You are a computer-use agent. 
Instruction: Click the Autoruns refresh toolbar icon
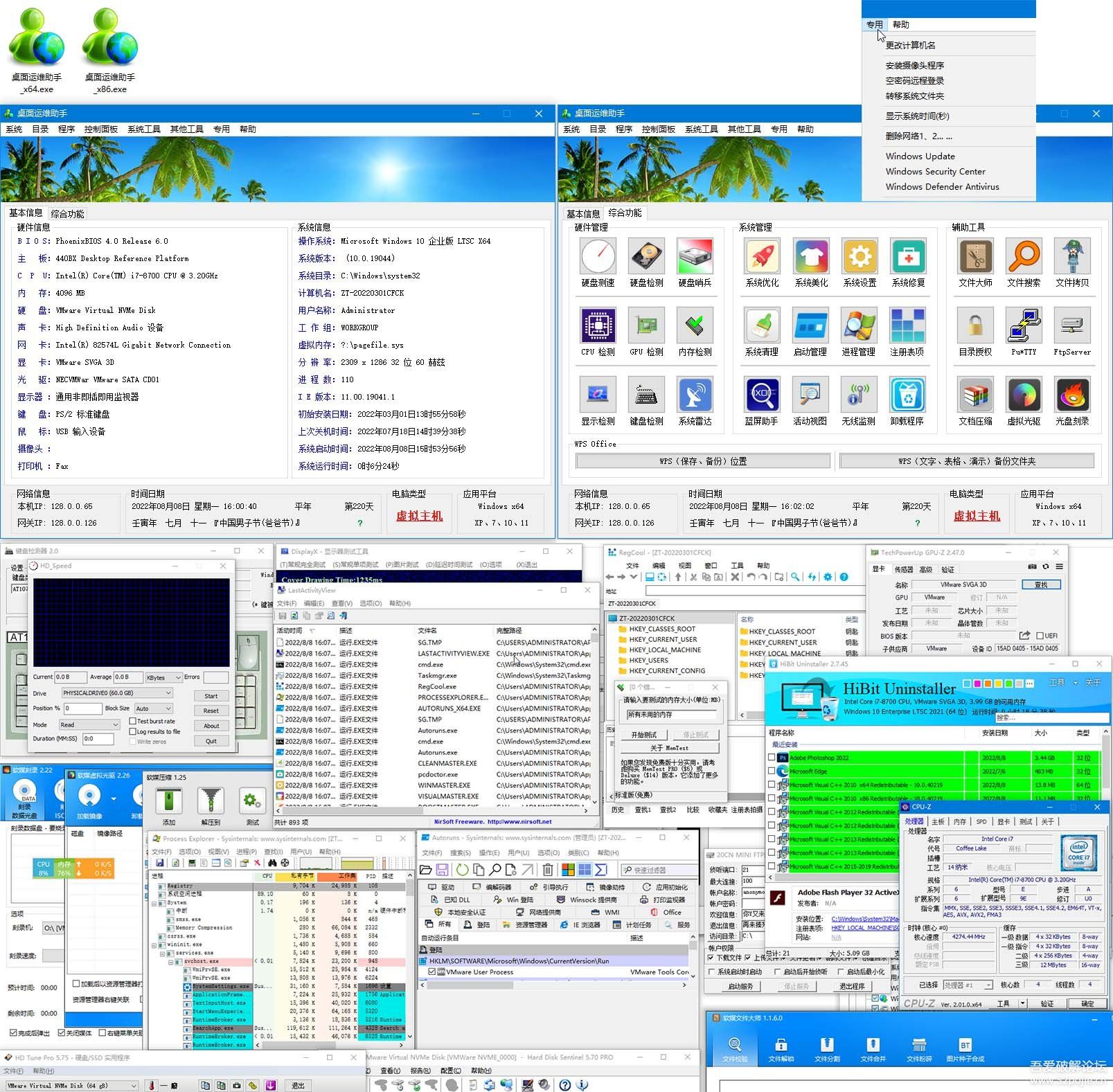(x=461, y=870)
